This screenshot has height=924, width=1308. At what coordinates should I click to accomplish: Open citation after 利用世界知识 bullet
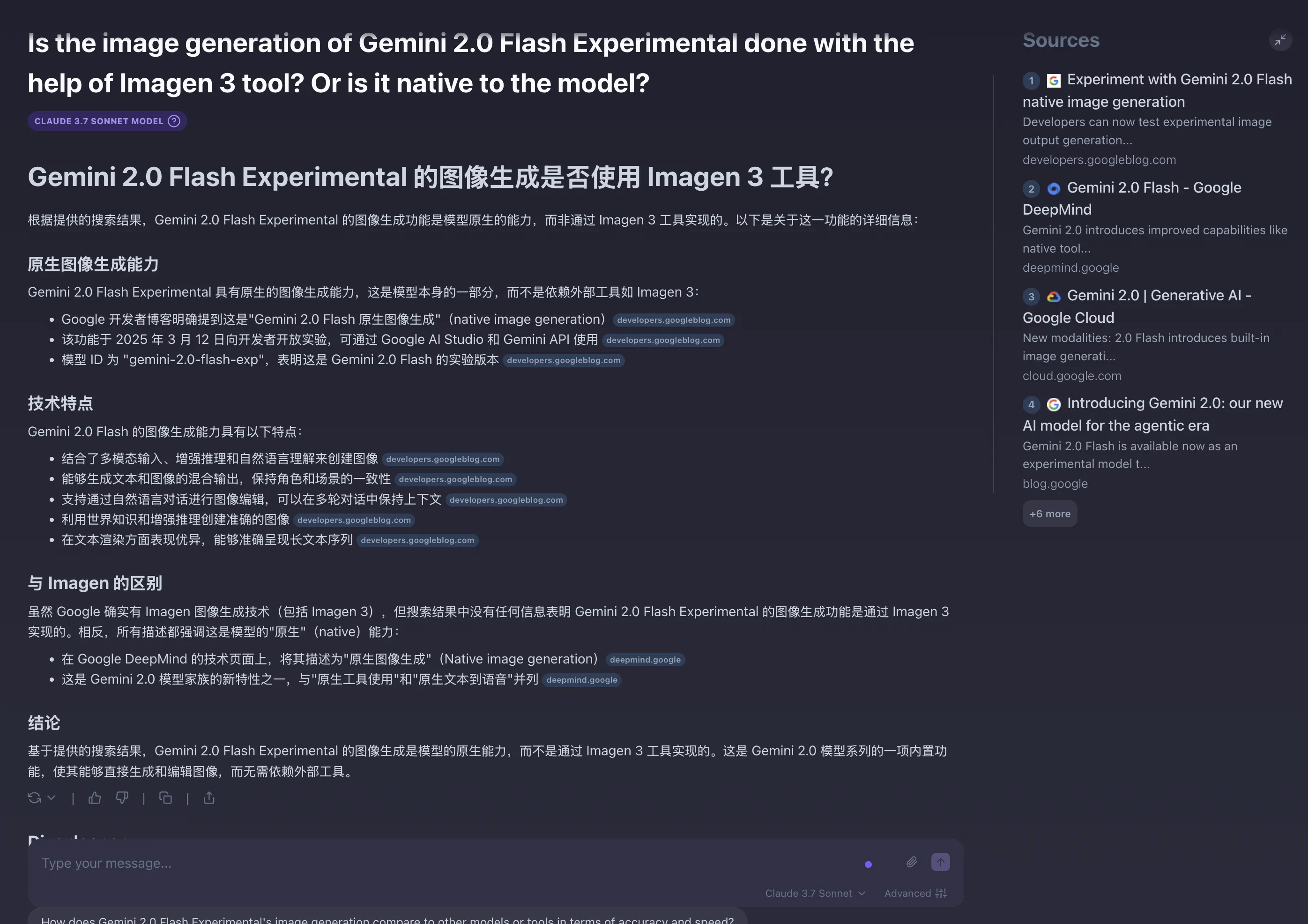click(354, 520)
